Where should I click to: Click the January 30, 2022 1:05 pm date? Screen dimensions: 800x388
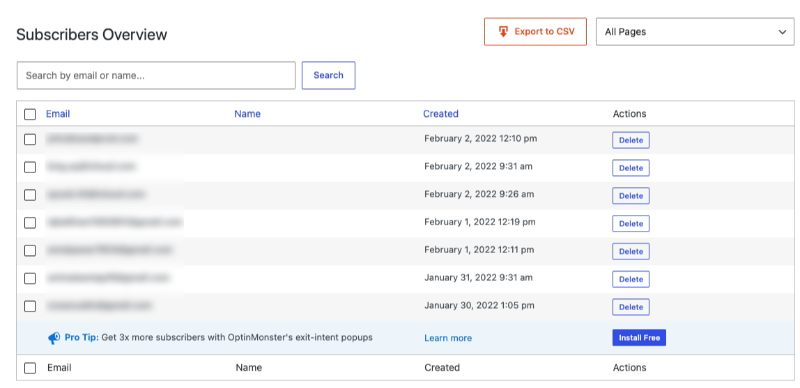(480, 305)
